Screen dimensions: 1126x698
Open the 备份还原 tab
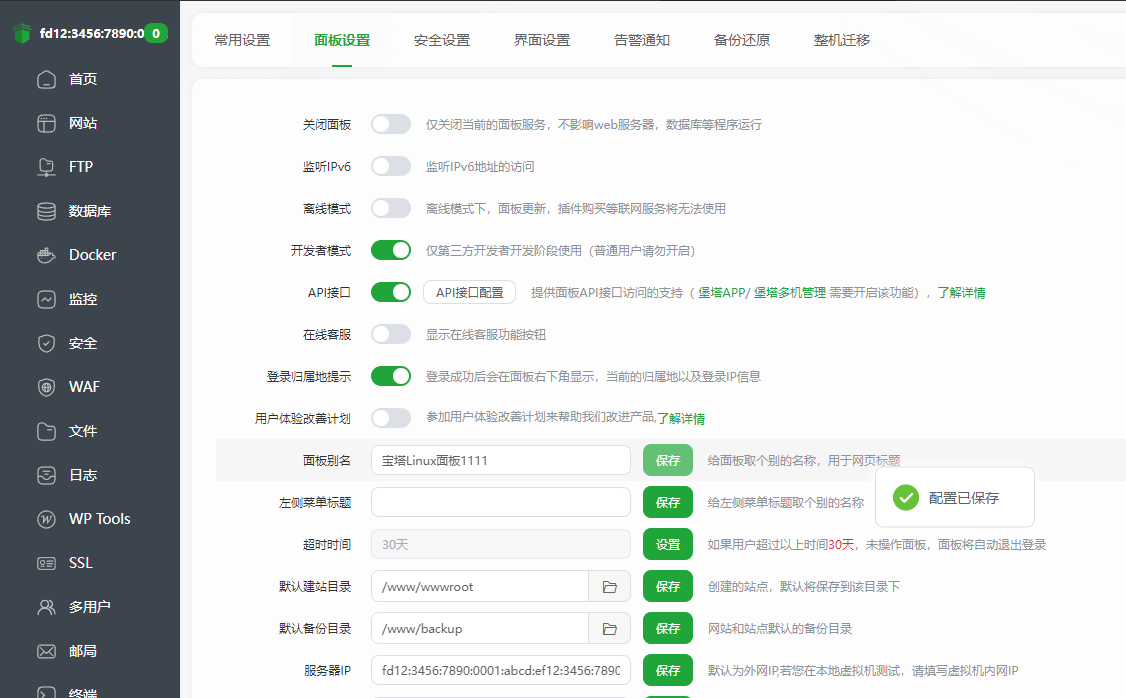pyautogui.click(x=742, y=40)
